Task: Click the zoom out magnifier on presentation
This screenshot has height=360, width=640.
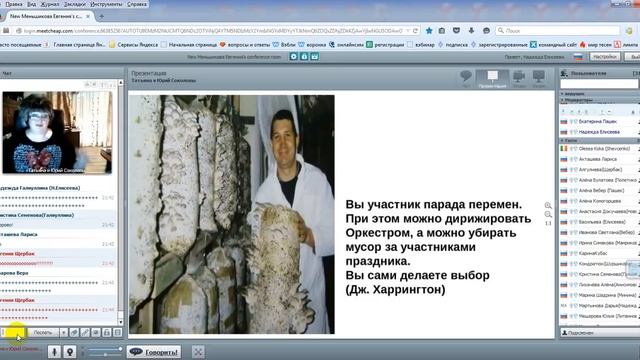Action: tap(548, 214)
